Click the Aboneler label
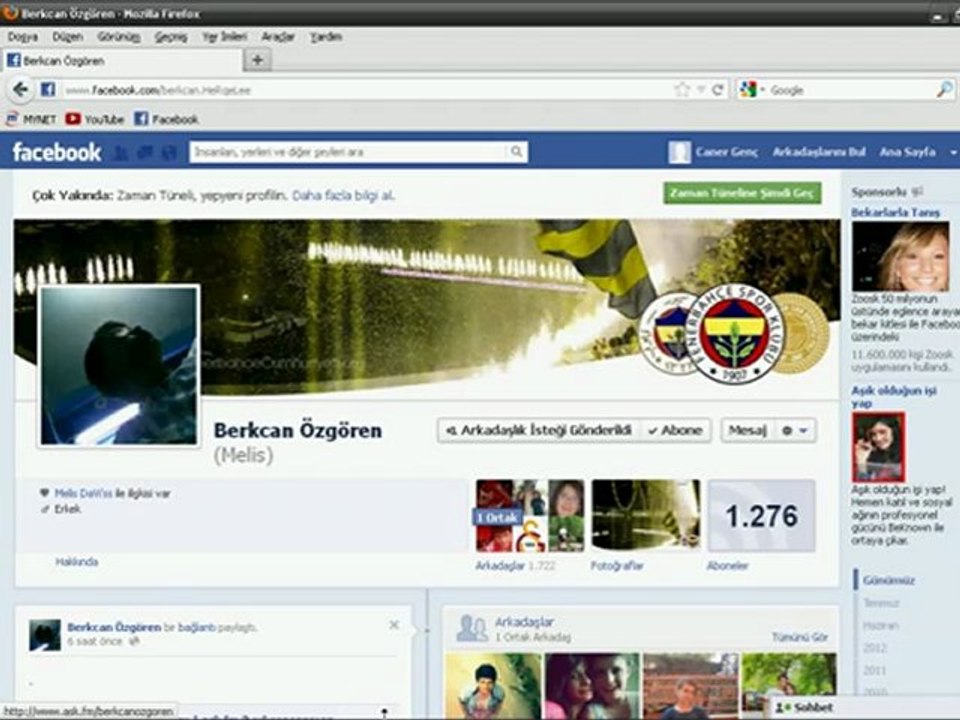Screen dimensions: 960x720 [727, 566]
